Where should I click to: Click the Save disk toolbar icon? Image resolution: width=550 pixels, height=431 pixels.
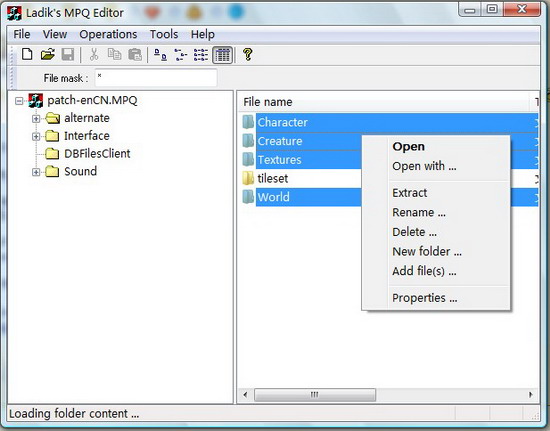pyautogui.click(x=68, y=55)
